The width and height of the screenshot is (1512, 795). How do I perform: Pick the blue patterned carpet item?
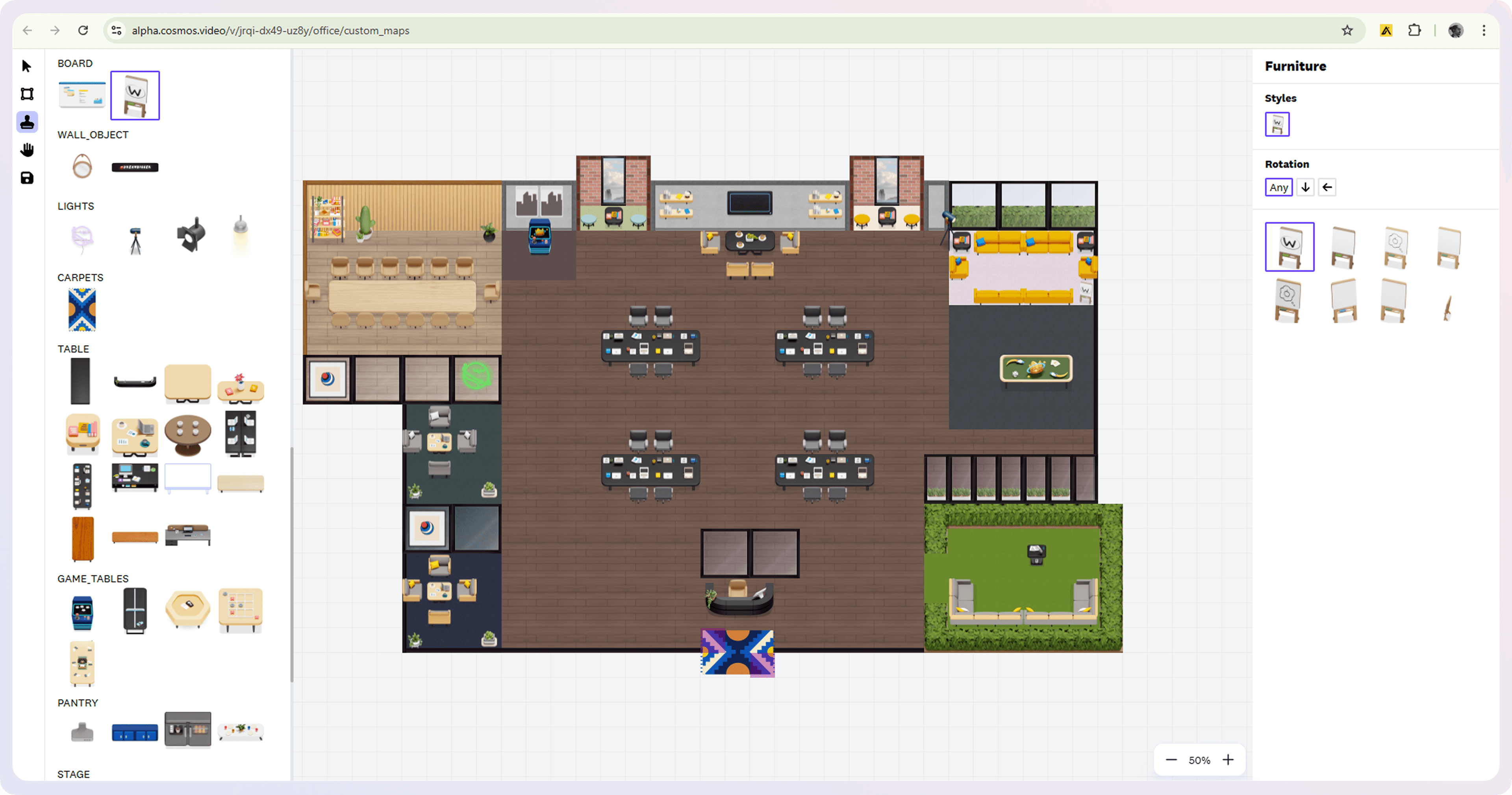(82, 310)
